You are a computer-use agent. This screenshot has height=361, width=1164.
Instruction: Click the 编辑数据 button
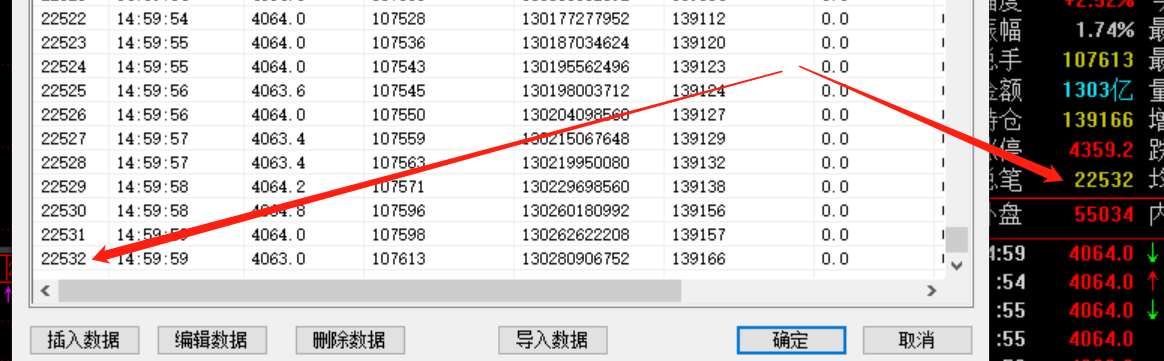pyautogui.click(x=211, y=340)
